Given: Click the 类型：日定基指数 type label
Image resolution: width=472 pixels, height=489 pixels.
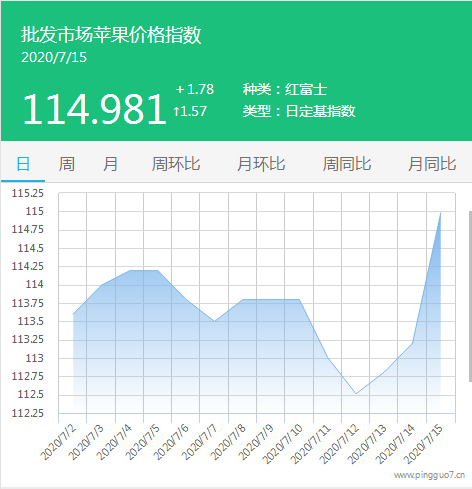Looking at the screenshot, I should pos(299,111).
